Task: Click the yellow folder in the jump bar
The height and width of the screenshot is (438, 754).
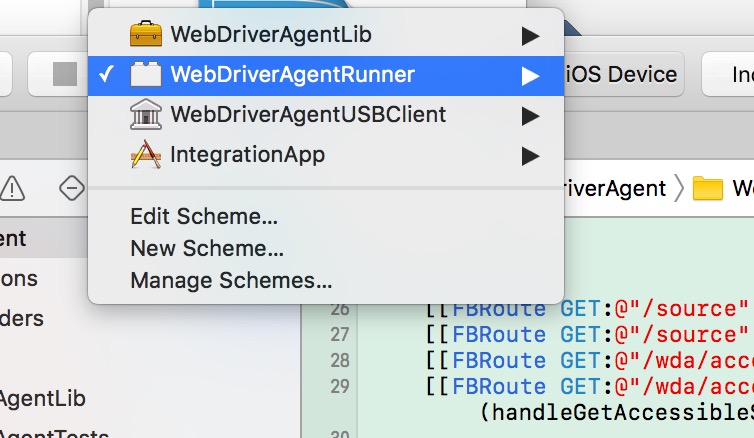Action: coord(707,188)
